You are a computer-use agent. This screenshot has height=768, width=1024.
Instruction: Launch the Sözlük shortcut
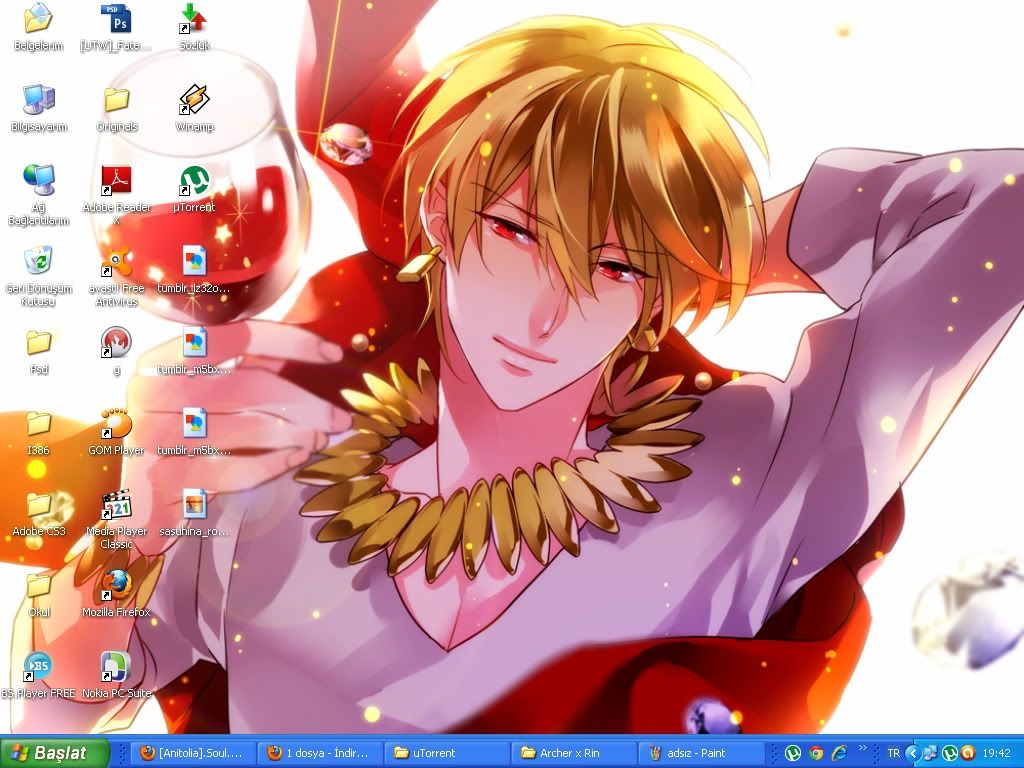[194, 27]
